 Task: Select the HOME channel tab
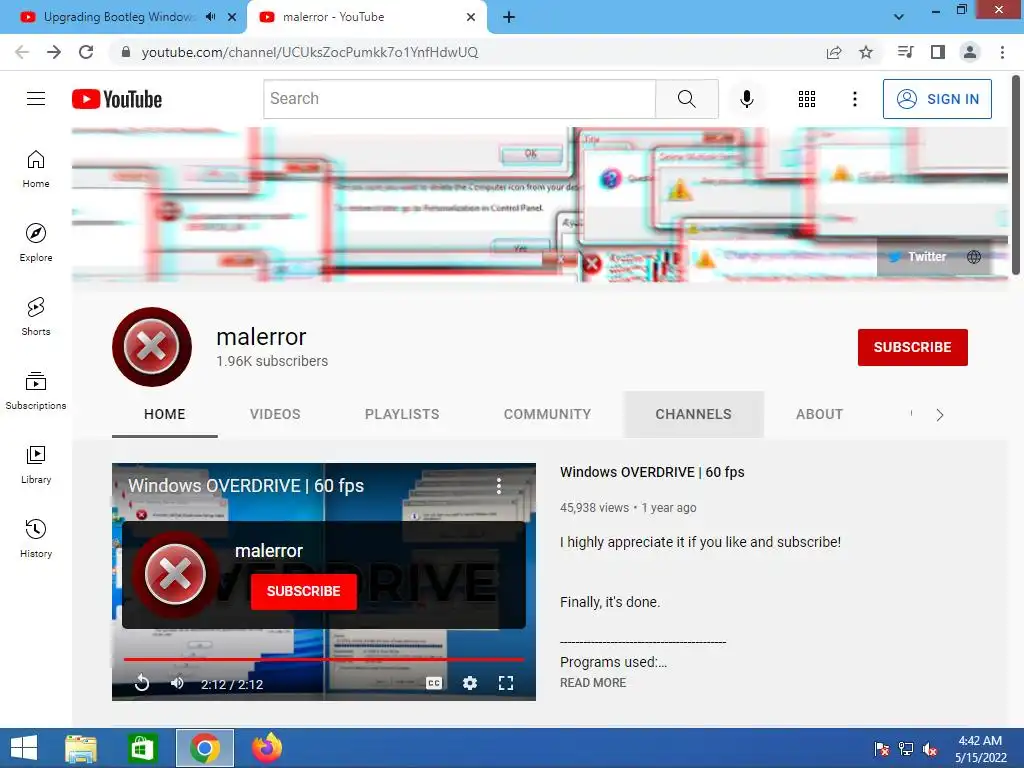[x=165, y=414]
